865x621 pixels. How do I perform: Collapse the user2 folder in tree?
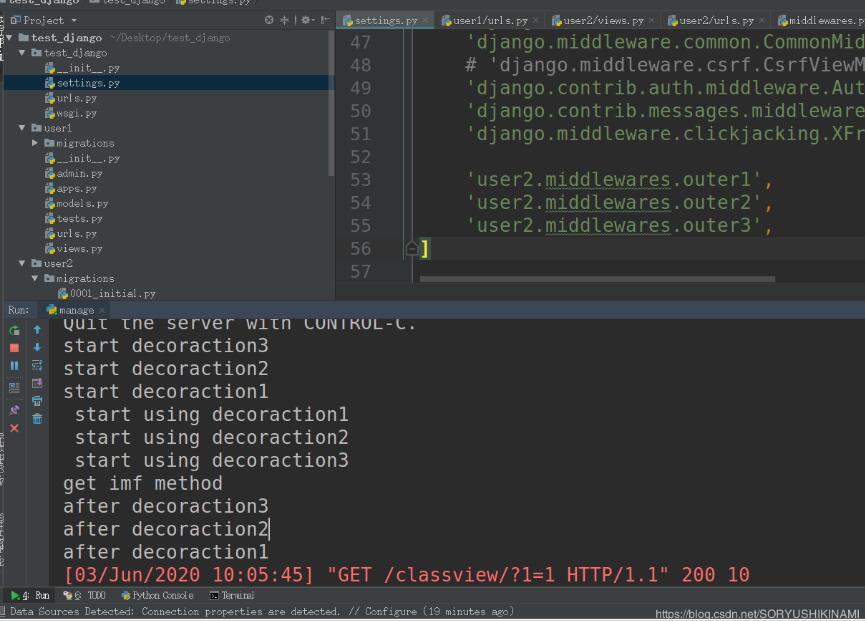(23, 264)
